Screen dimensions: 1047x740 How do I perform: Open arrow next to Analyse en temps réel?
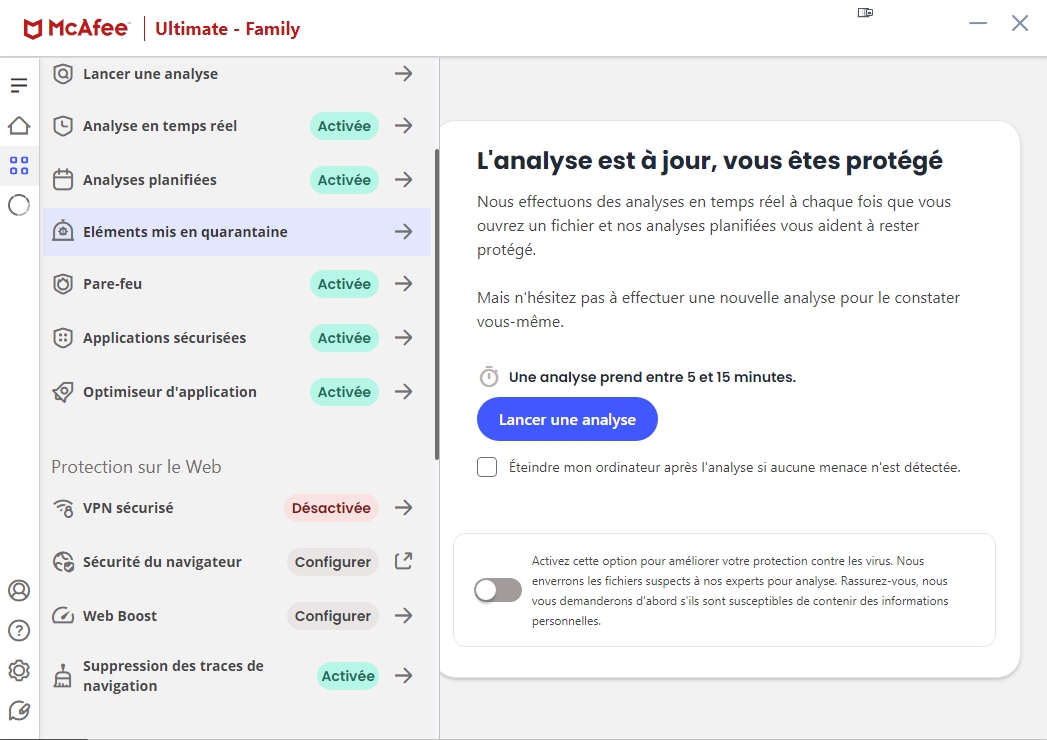click(x=403, y=126)
